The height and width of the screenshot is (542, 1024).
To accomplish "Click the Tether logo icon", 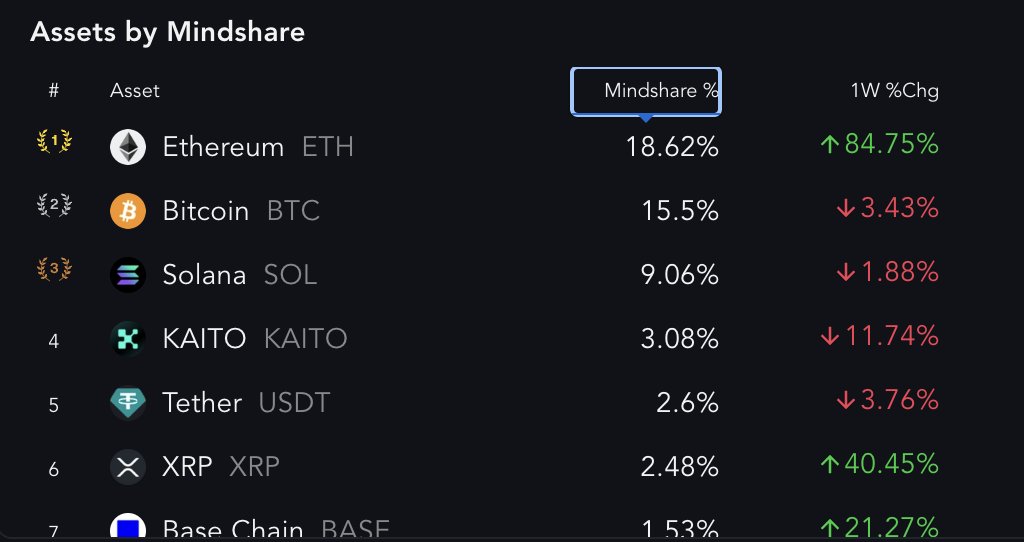I will 127,402.
